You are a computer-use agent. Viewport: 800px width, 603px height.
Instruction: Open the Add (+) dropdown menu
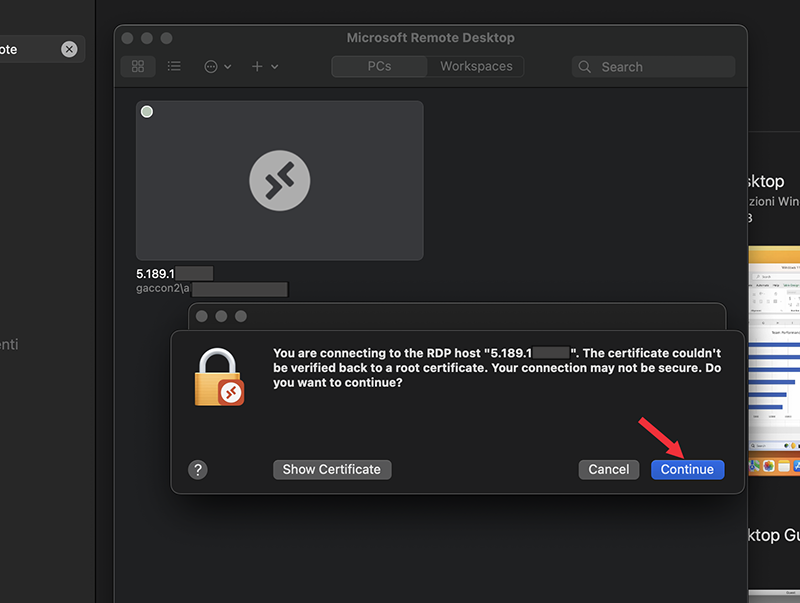pyautogui.click(x=265, y=66)
